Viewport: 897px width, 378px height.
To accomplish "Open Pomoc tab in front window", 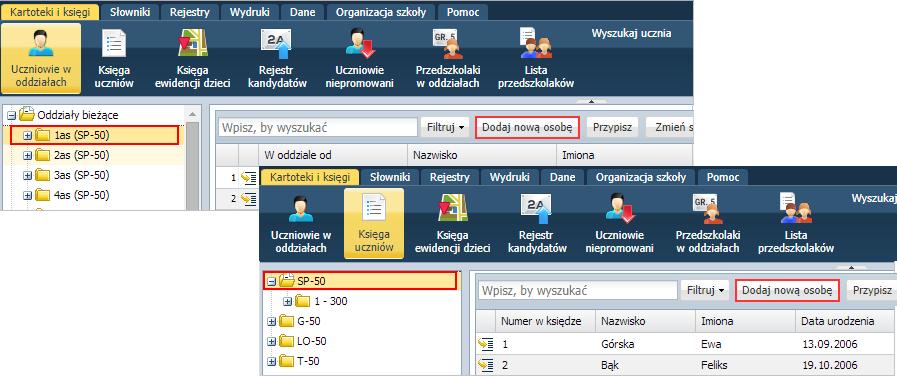I will [x=723, y=177].
